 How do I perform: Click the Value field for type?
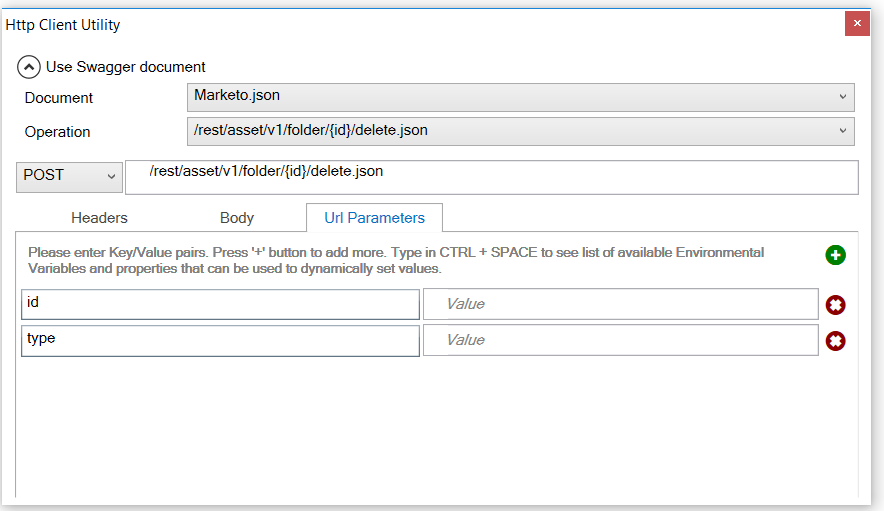point(620,340)
